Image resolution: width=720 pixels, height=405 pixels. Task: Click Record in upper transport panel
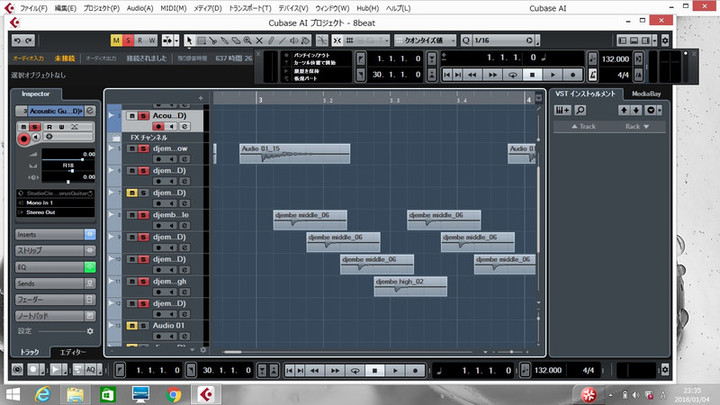click(573, 74)
